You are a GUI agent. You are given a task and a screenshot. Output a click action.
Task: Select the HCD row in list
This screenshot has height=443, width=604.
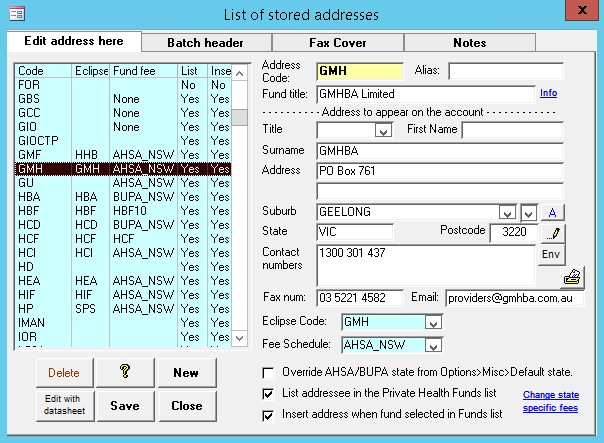coord(123,225)
